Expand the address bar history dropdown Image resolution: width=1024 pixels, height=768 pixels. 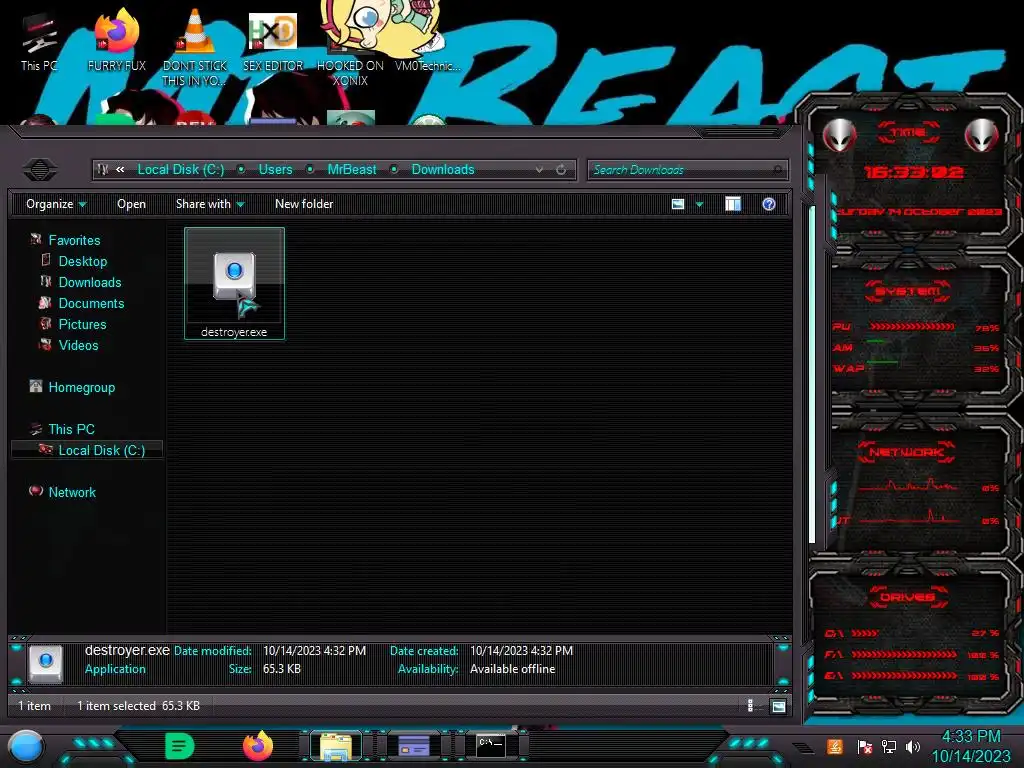(x=539, y=170)
